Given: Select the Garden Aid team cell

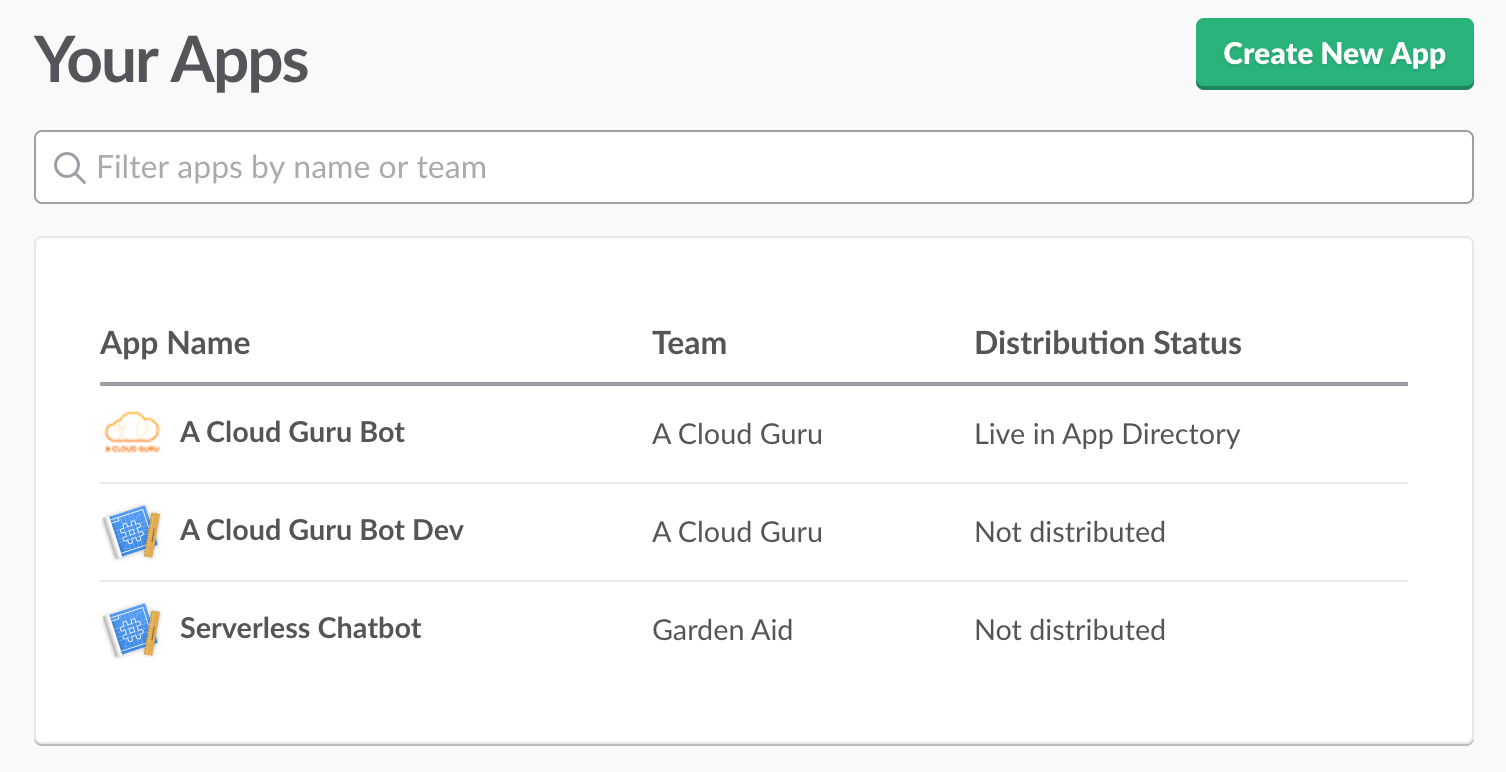Looking at the screenshot, I should tap(722, 630).
